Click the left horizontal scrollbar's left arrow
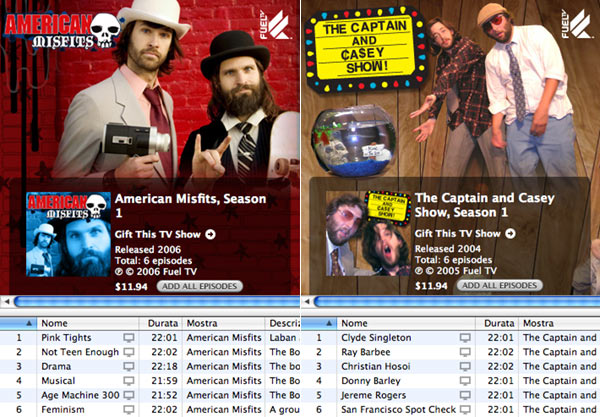Viewport: 600px width, 417px height. tap(7, 301)
